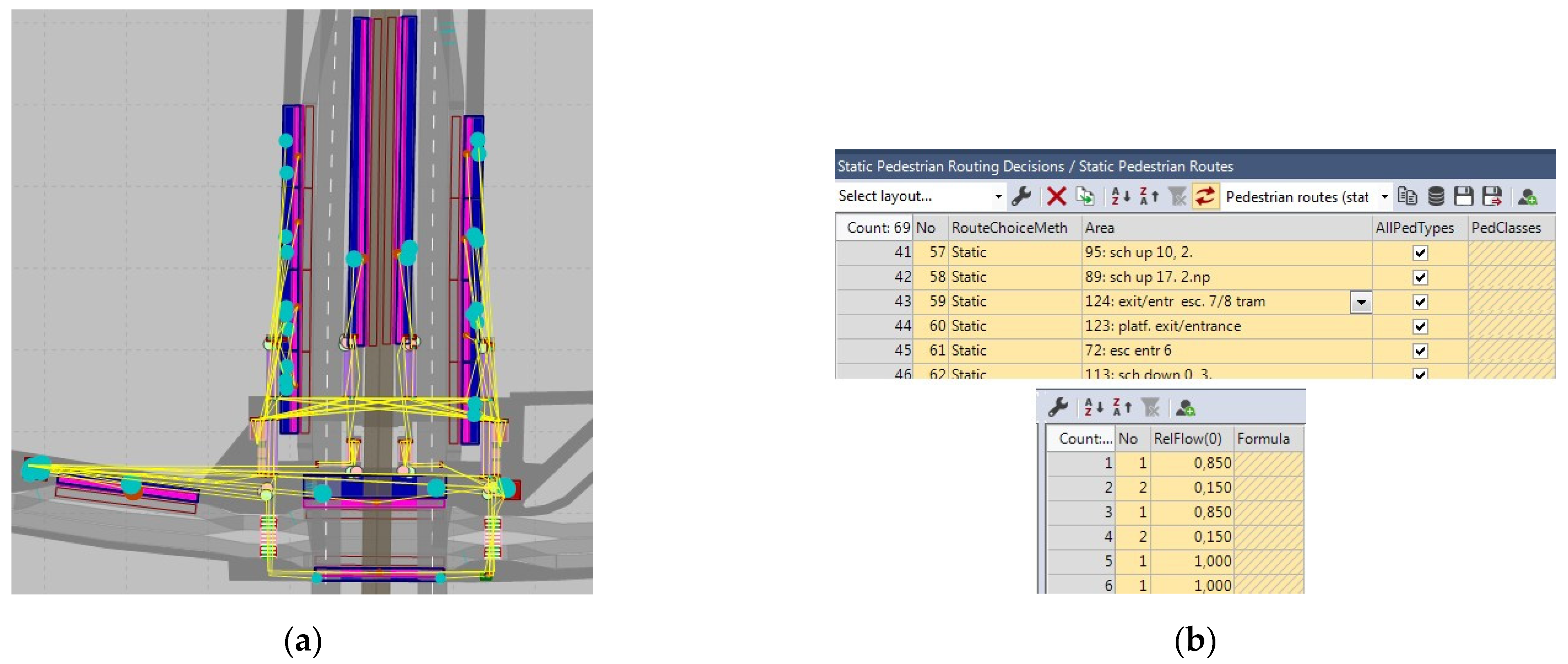Open Area dropdown for exit/entr esc. 7/8 tram
Screen dimensions: 1568x664
(x=1361, y=302)
